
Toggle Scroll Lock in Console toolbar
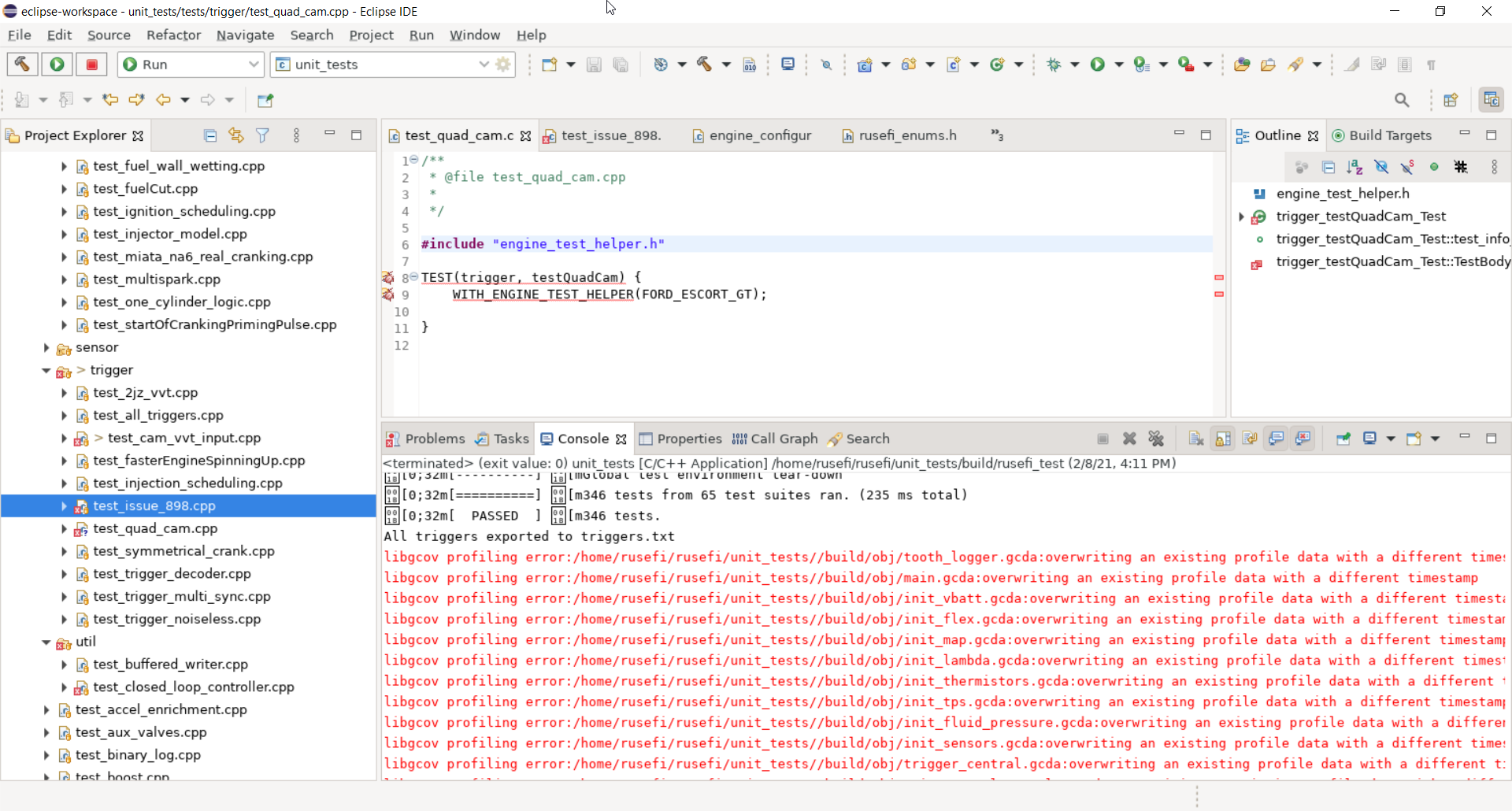point(1223,439)
